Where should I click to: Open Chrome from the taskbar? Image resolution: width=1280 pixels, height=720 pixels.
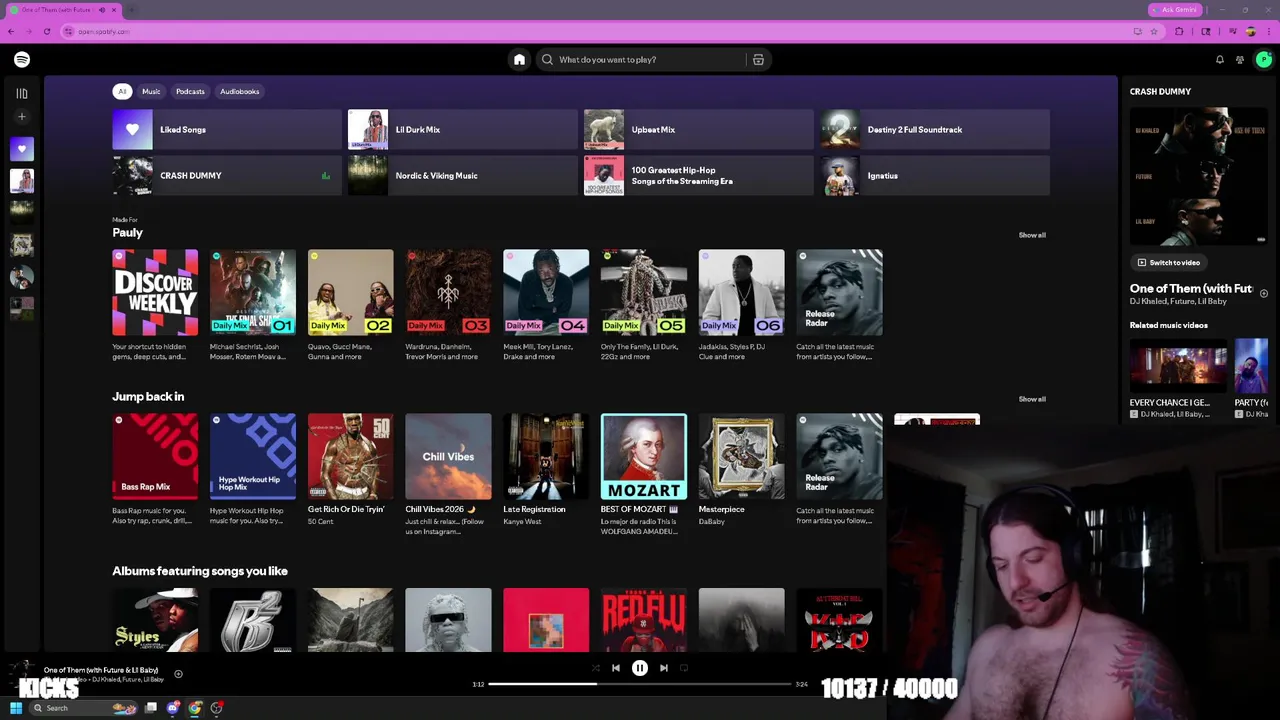tap(195, 708)
